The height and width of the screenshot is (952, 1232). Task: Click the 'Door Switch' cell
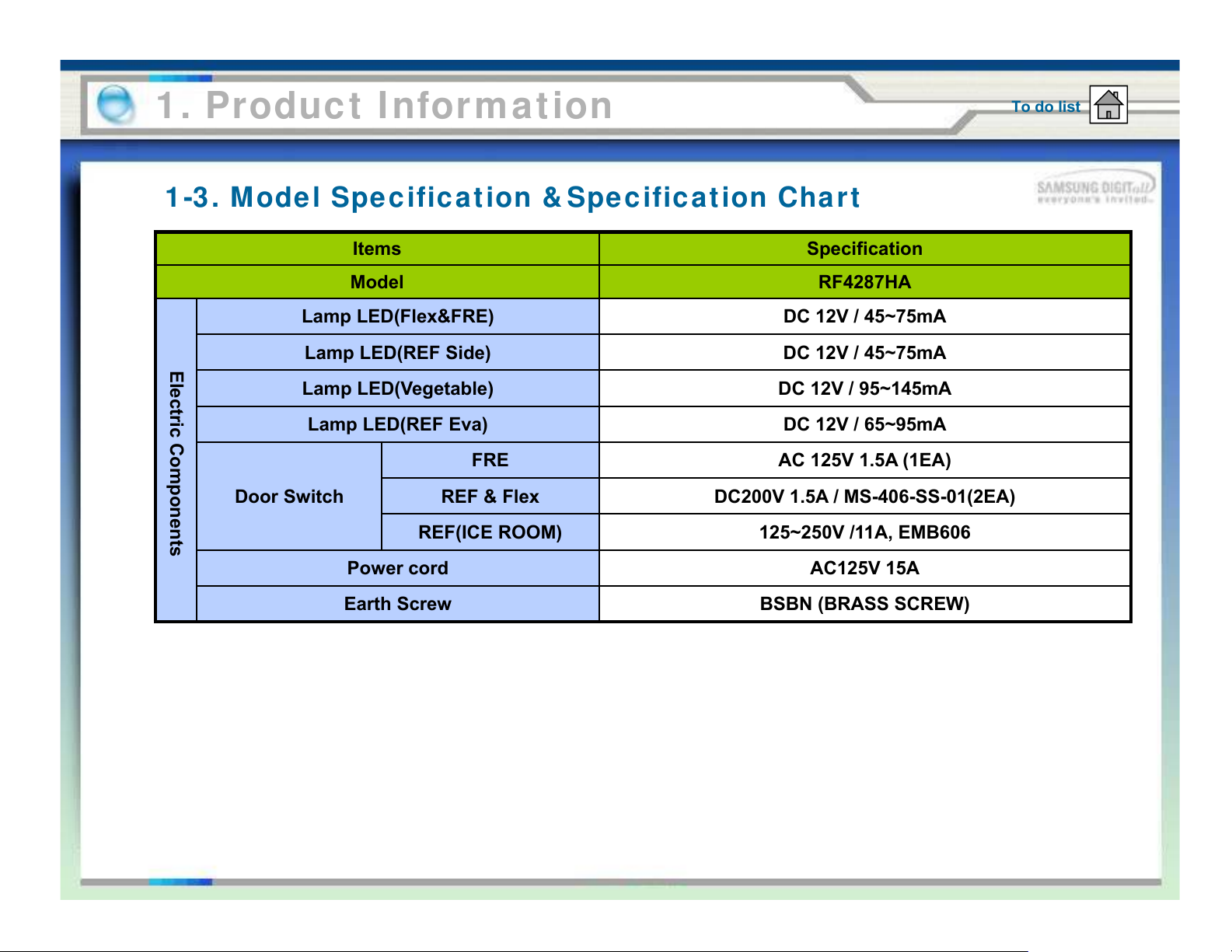[x=289, y=497]
